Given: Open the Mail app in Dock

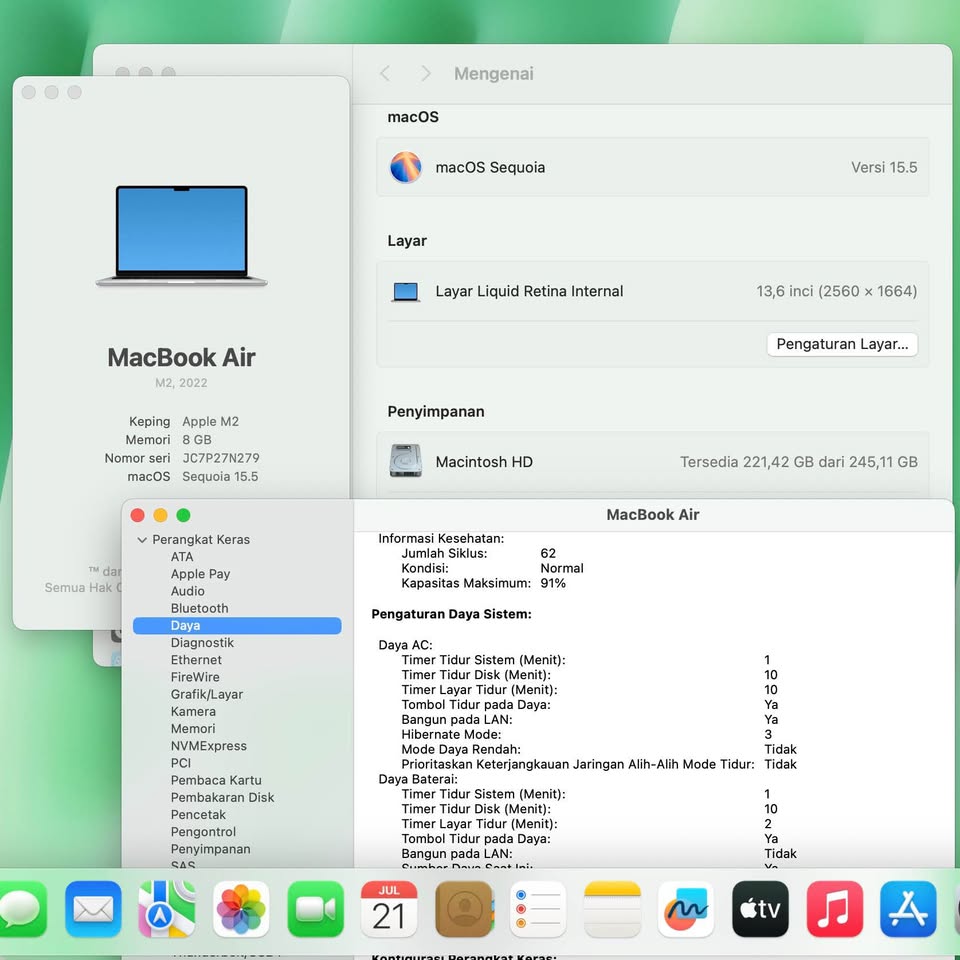Looking at the screenshot, I should tap(93, 909).
